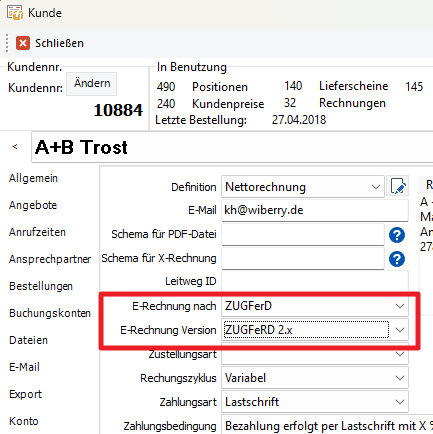433x434 pixels.
Task: Switch to the Allgemein section
Action: (x=33, y=178)
